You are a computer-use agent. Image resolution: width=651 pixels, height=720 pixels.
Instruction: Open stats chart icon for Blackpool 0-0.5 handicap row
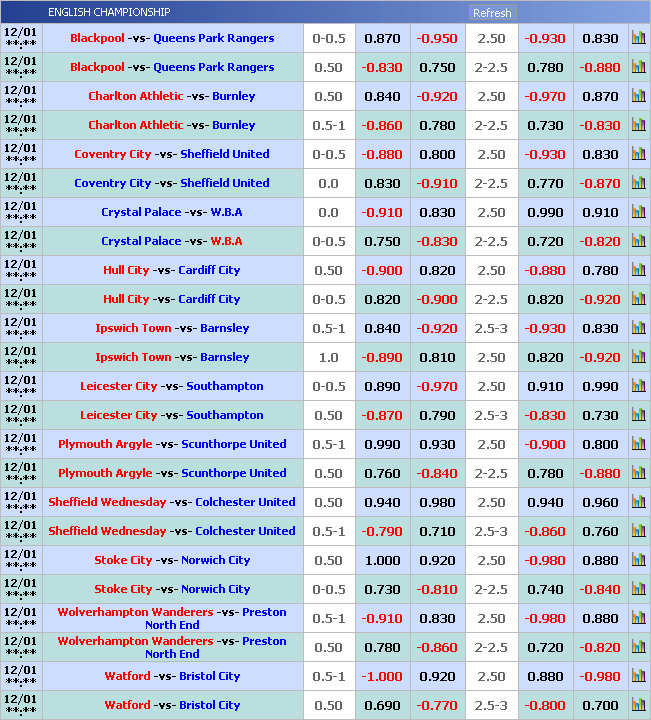pyautogui.click(x=638, y=38)
